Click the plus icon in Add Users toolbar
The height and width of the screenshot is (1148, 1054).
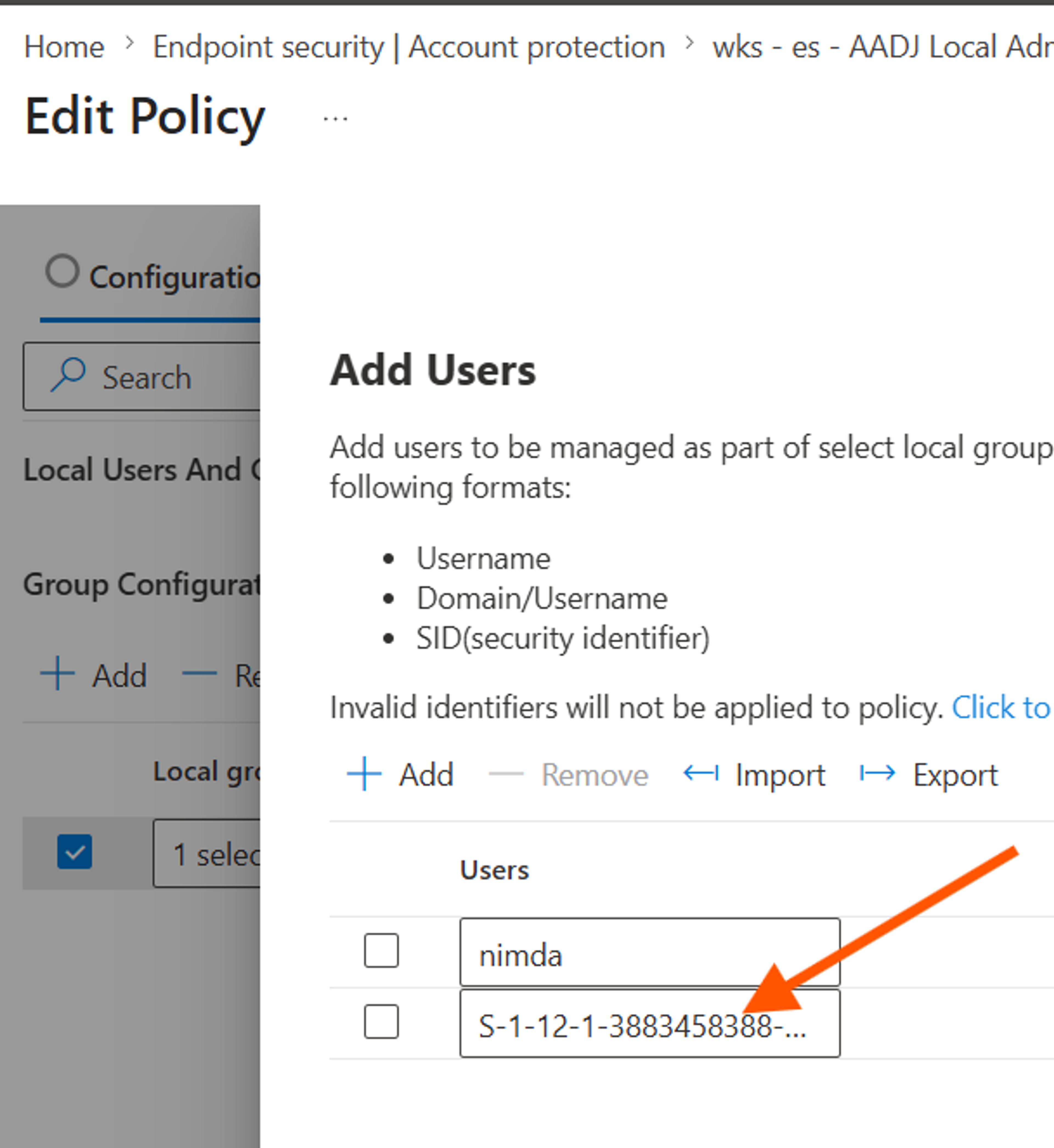coord(364,774)
